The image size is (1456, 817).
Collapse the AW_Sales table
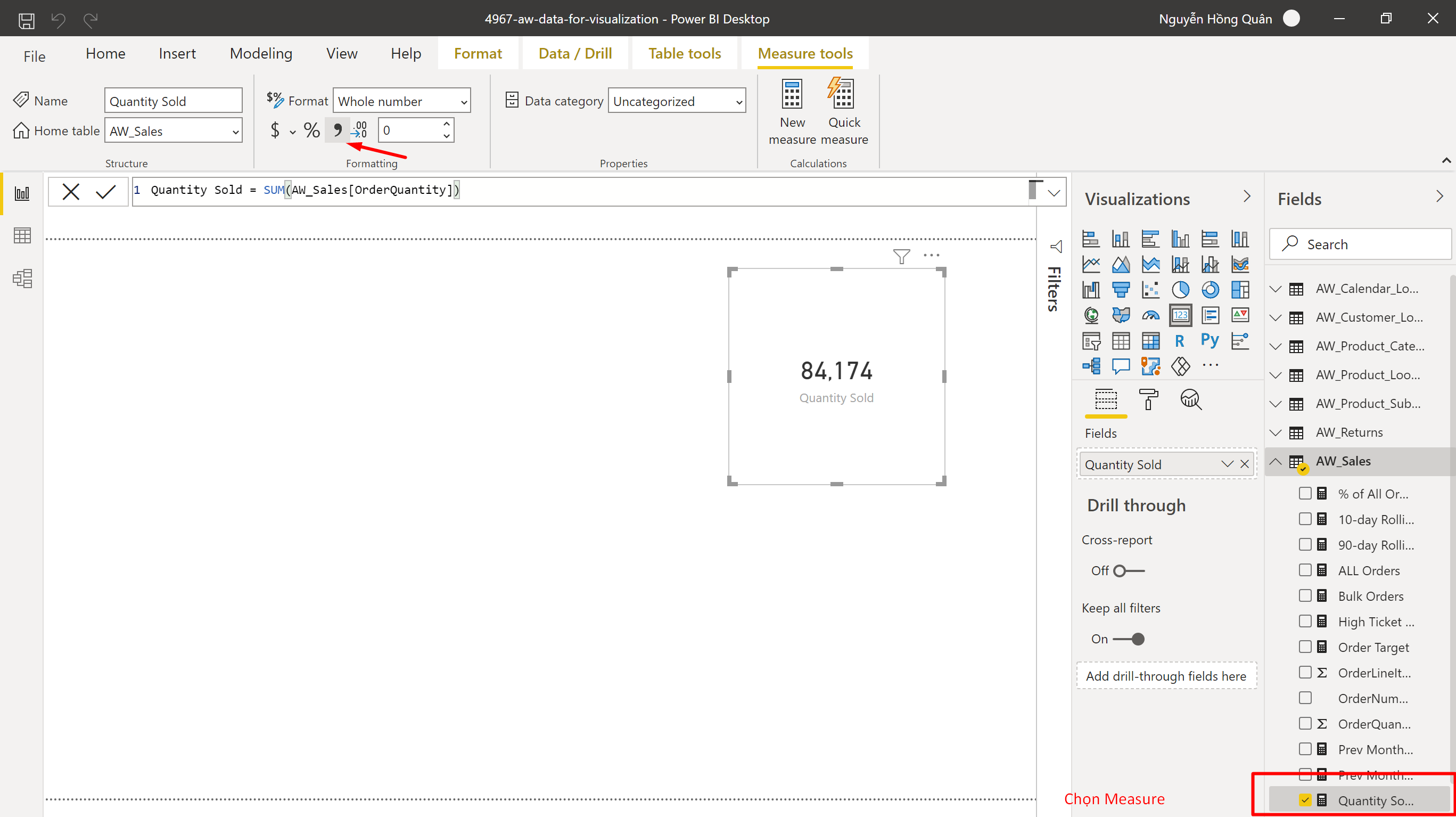tap(1276, 461)
